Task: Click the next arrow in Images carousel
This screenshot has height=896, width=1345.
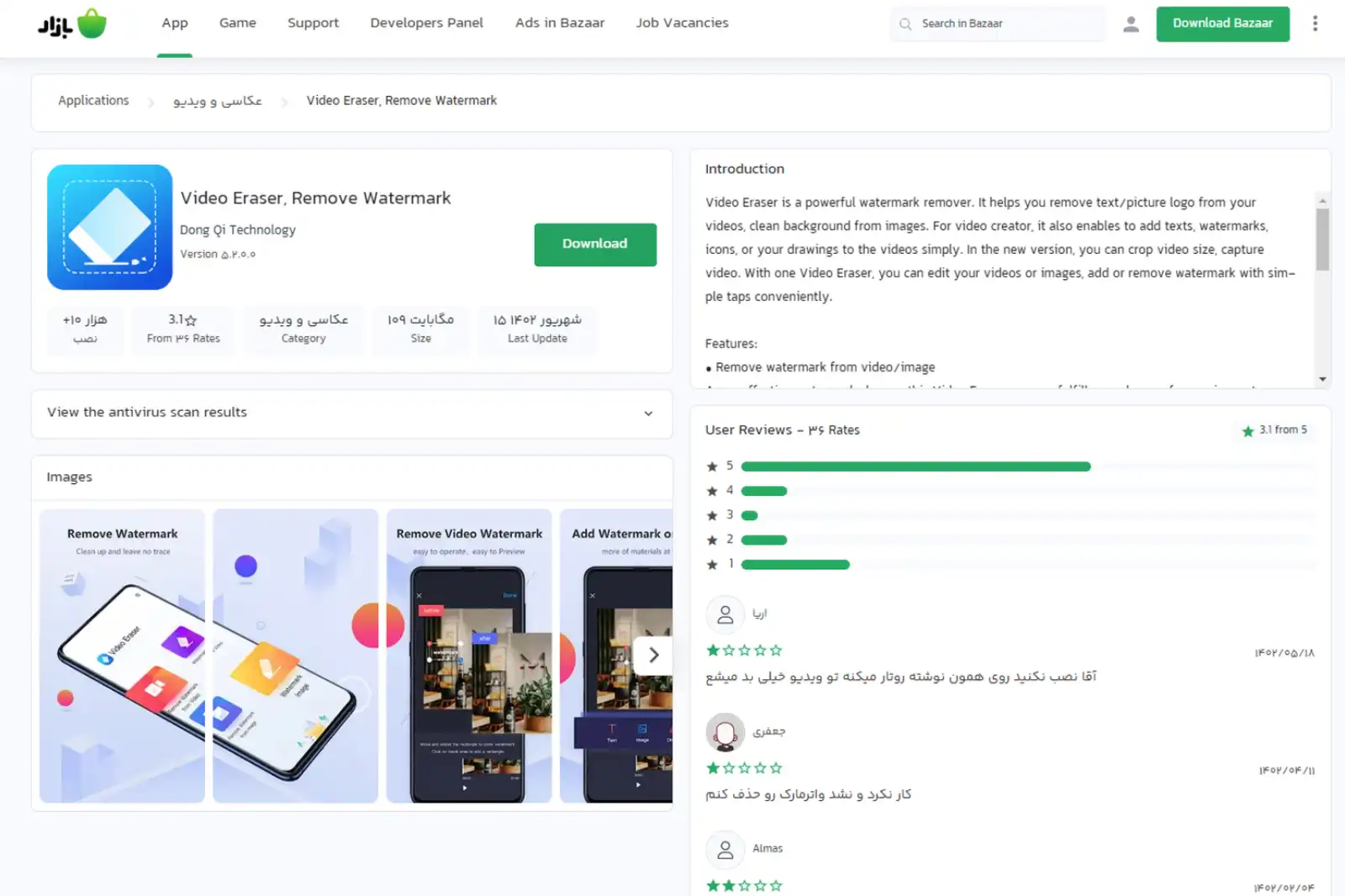Action: [x=653, y=655]
